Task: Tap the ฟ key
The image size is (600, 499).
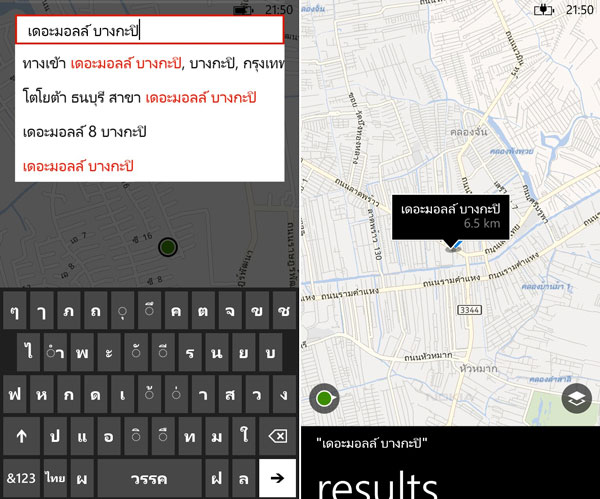Action: click(x=15, y=394)
